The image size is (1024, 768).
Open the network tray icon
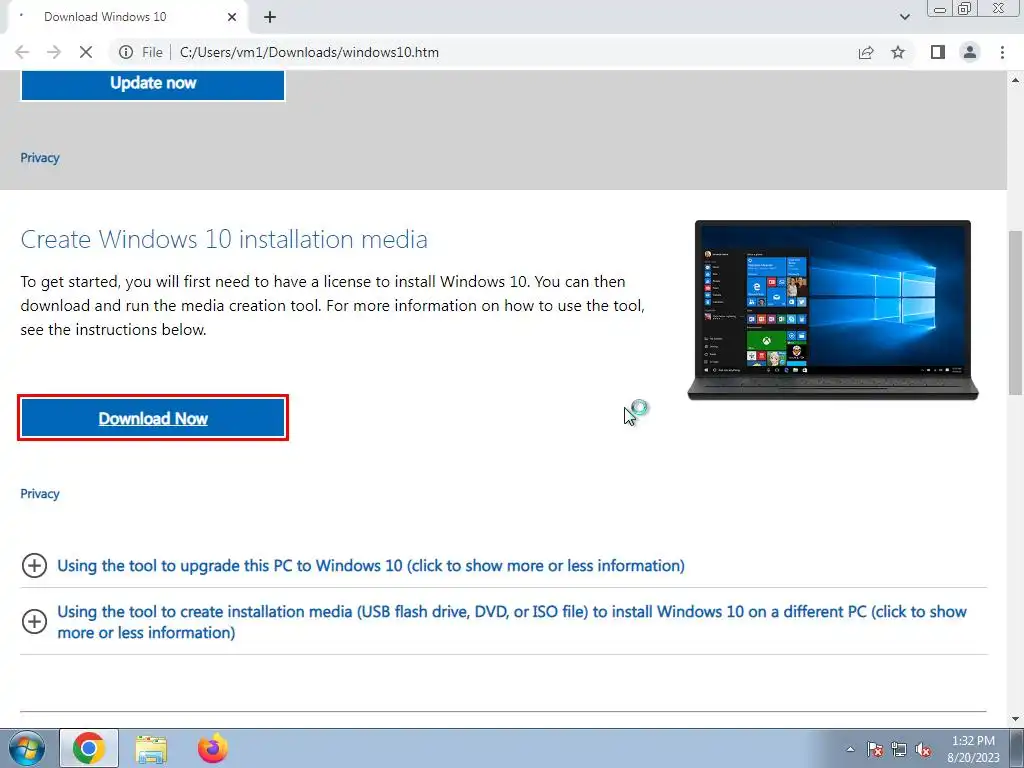899,749
